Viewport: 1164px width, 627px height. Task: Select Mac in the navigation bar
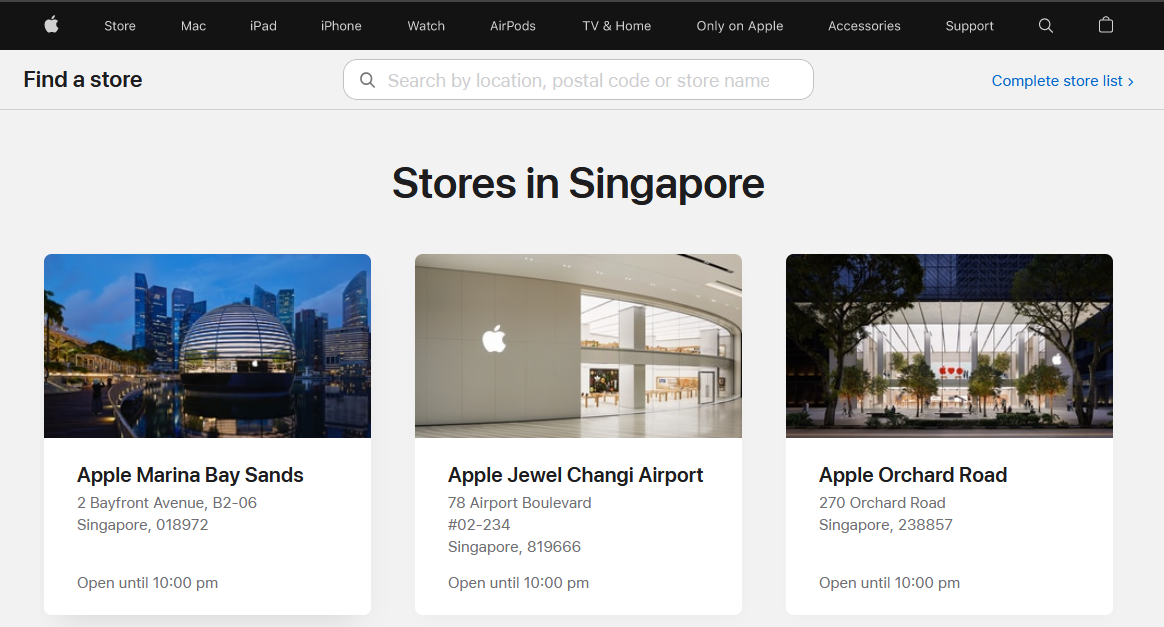pyautogui.click(x=193, y=26)
